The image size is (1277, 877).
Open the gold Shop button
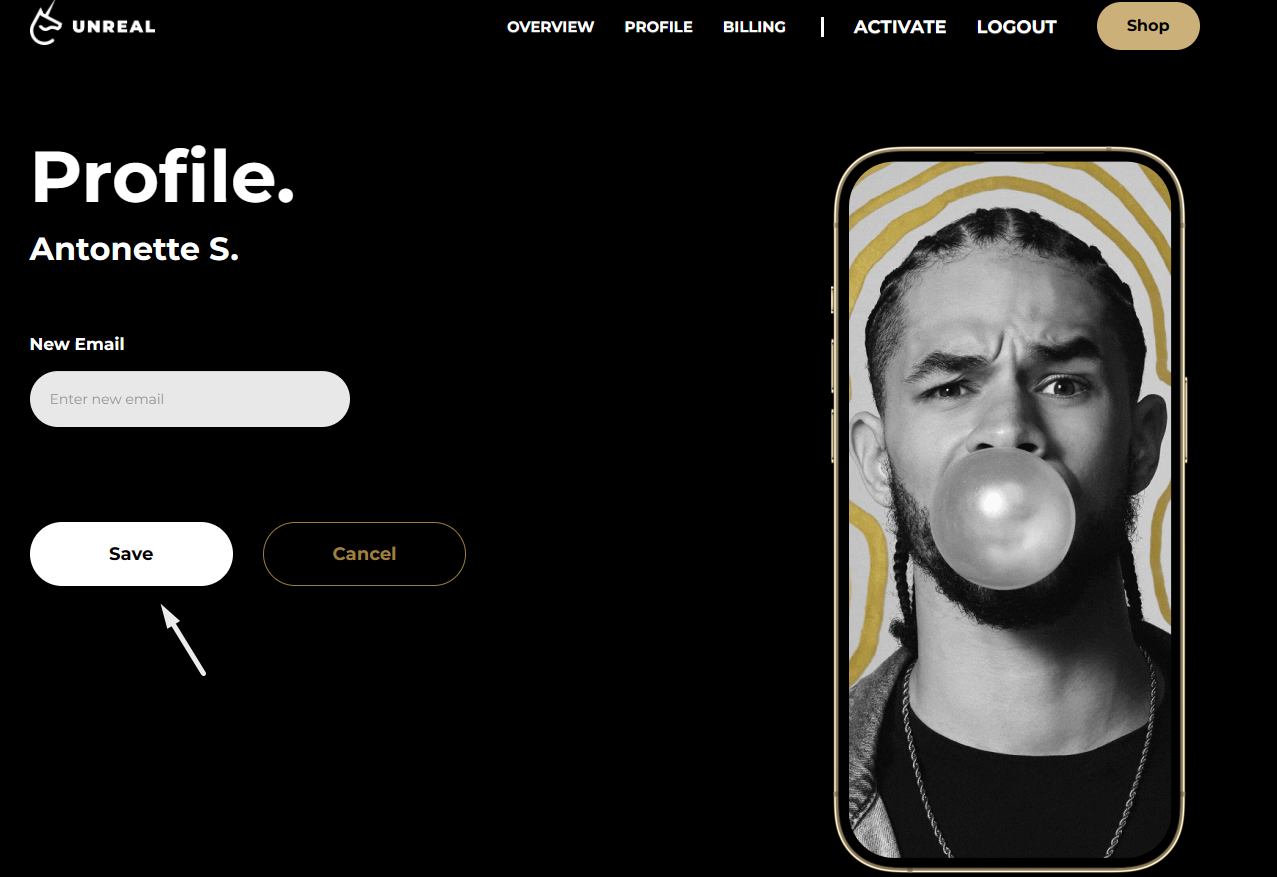pos(1148,26)
